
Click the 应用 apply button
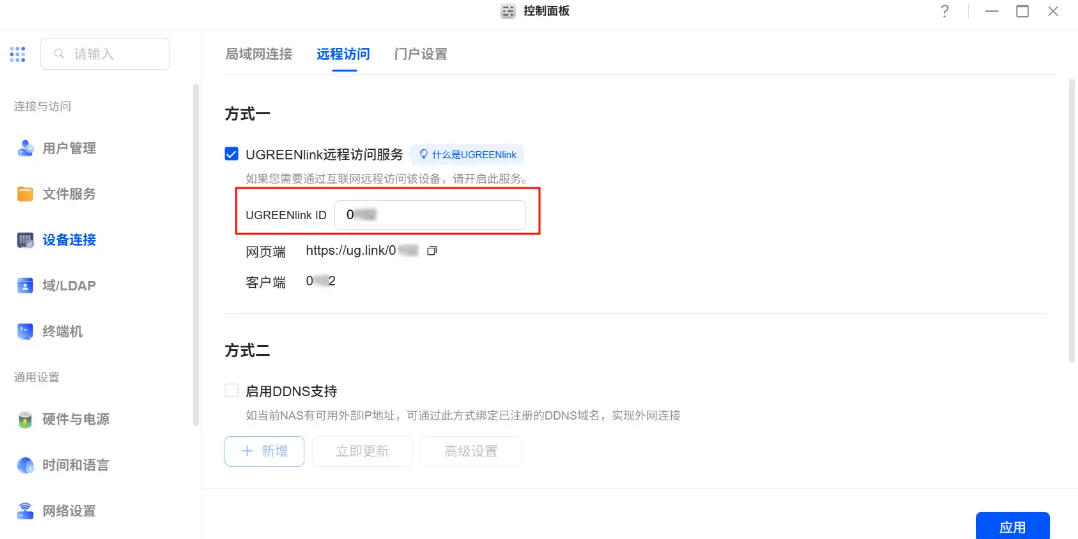pyautogui.click(x=1012, y=527)
